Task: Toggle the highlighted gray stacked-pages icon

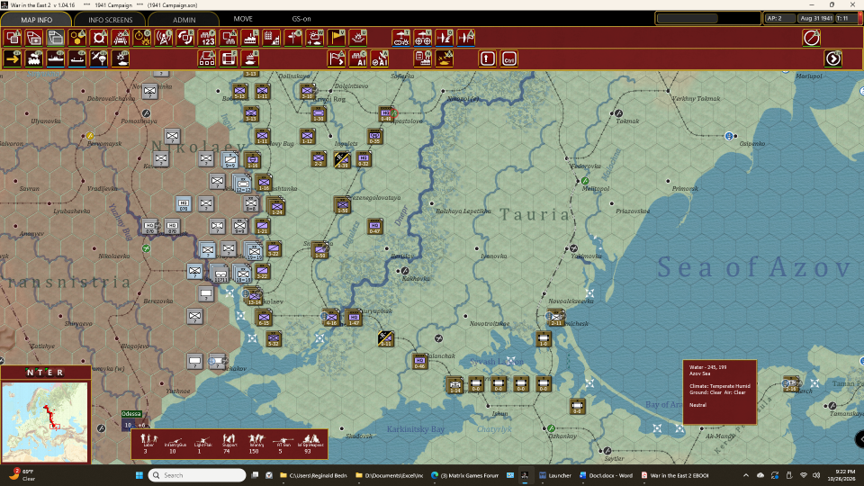Action: (56, 38)
